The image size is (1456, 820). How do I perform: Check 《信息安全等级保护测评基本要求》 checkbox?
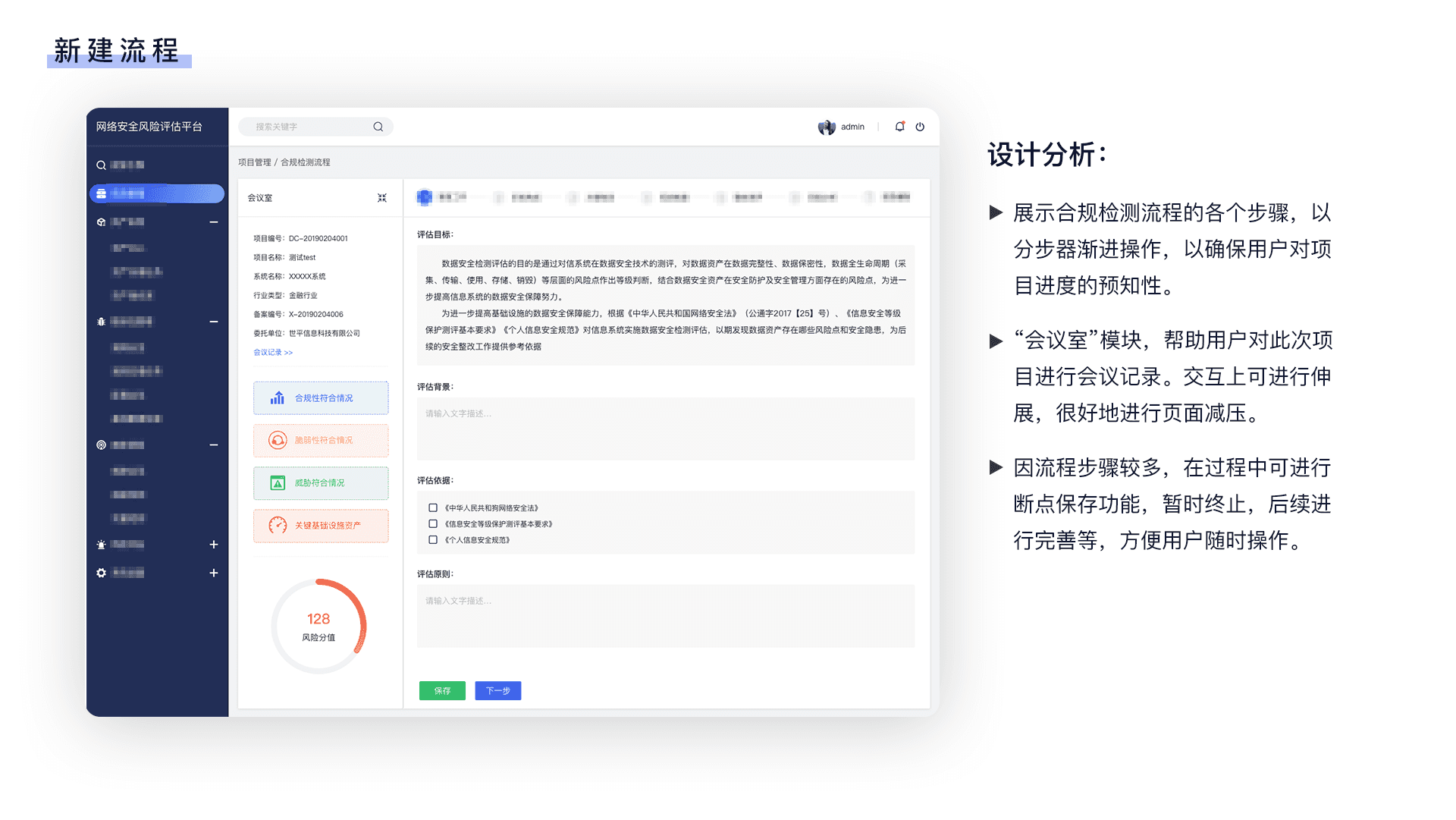click(x=433, y=524)
